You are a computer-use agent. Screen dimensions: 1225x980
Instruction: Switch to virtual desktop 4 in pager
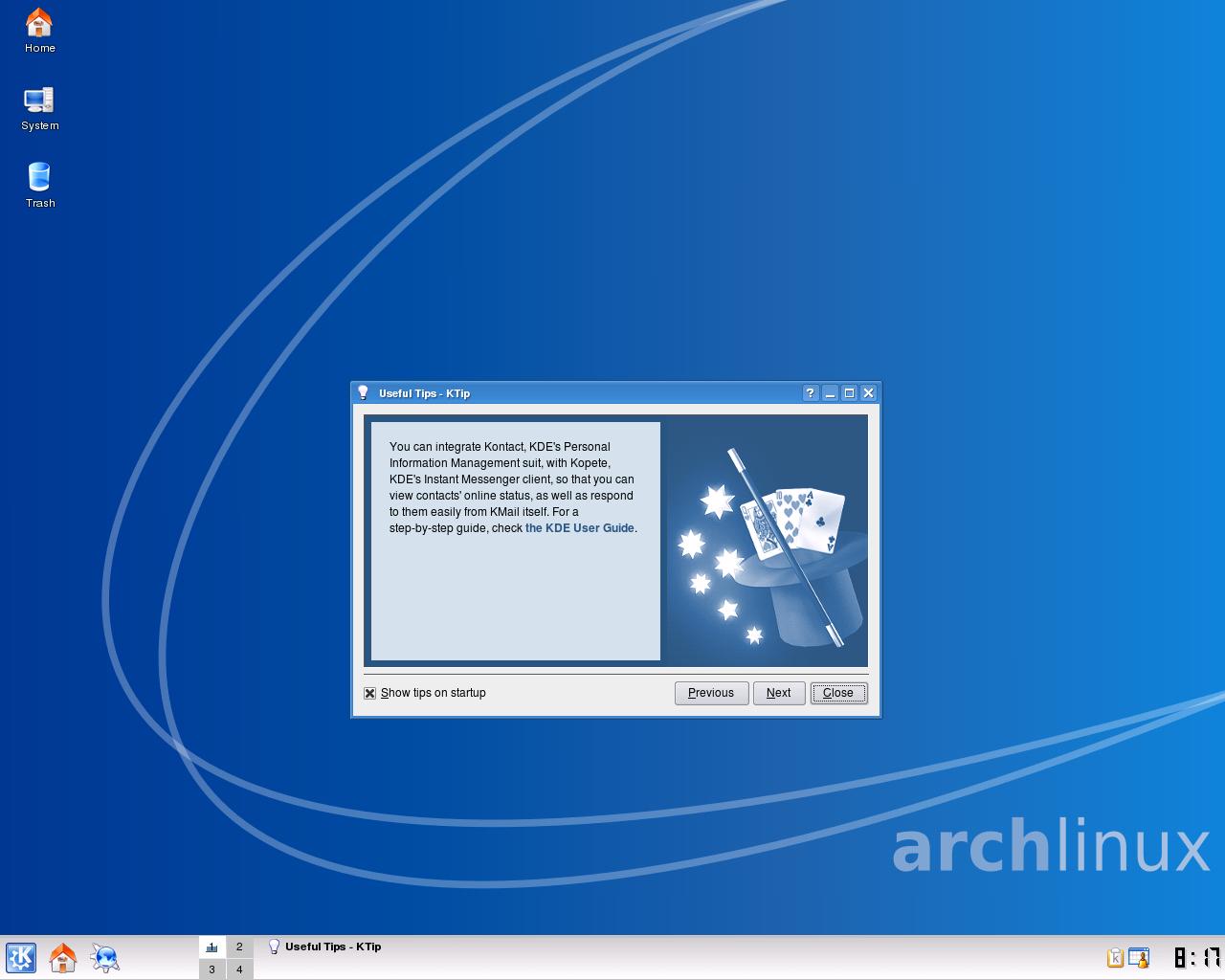[x=239, y=969]
